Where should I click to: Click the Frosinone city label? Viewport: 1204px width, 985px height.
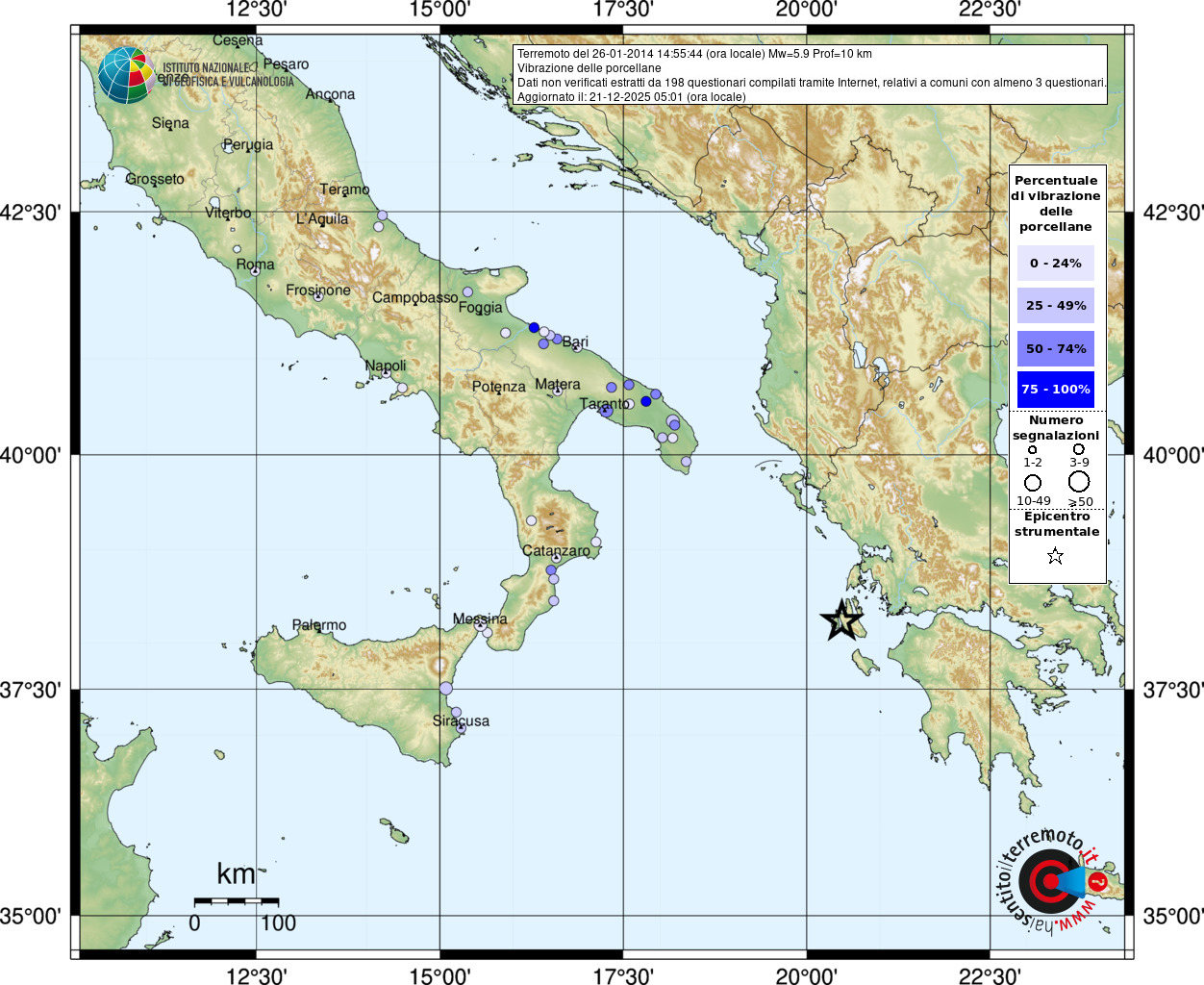(x=318, y=290)
